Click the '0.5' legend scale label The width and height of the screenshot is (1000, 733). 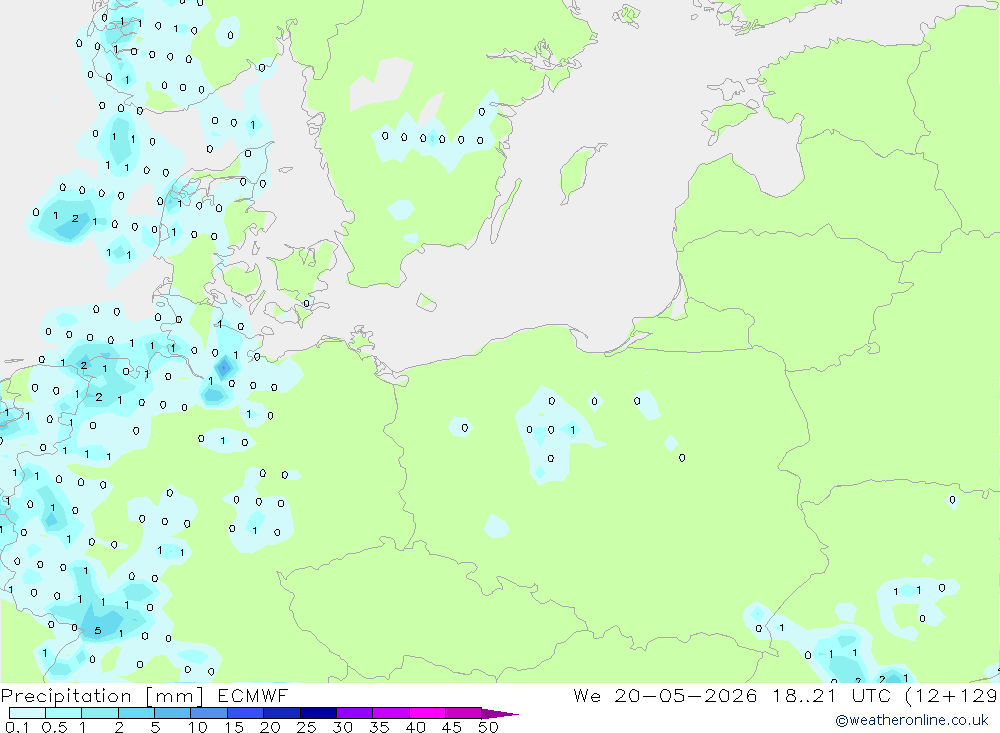click(54, 727)
